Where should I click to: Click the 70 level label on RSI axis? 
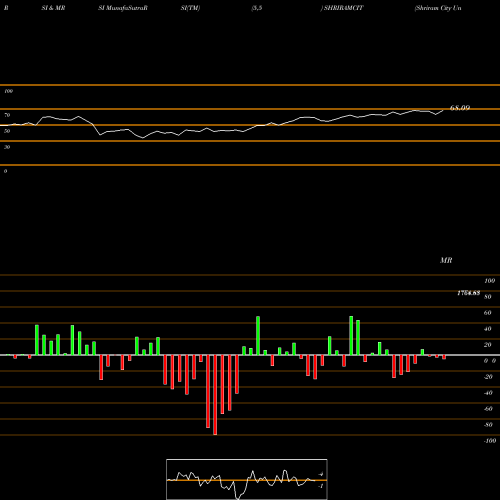click(x=7, y=115)
